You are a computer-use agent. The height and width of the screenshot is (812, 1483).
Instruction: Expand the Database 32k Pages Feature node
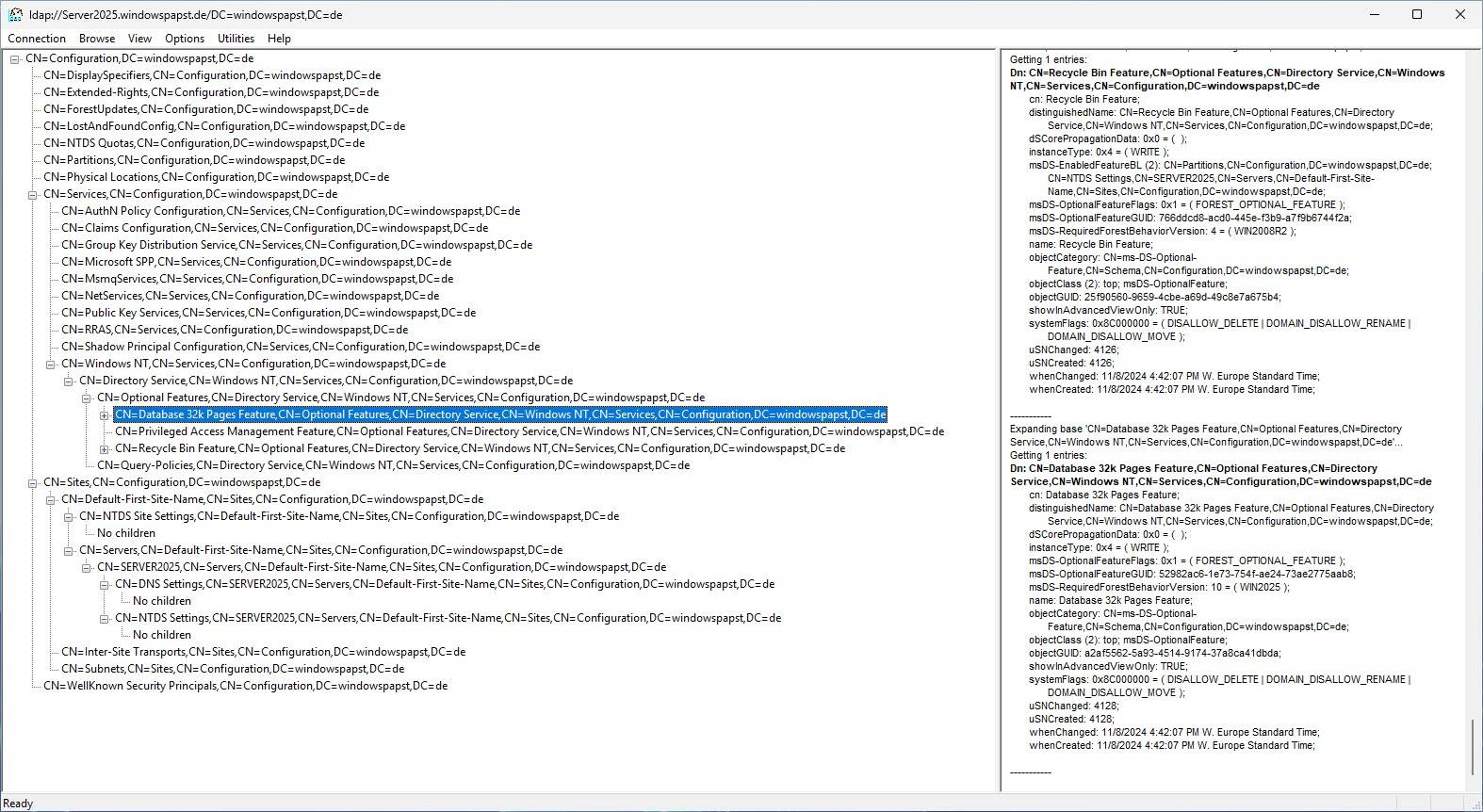(x=105, y=415)
